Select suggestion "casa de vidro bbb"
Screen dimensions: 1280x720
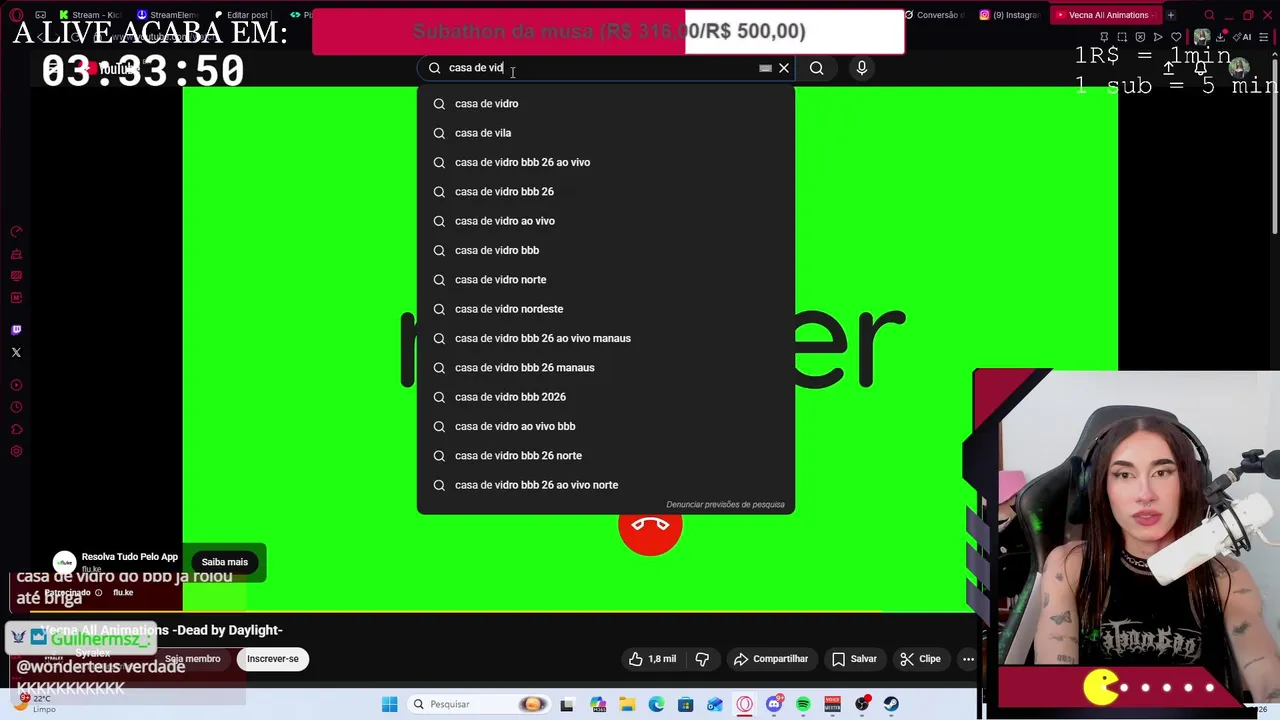click(606, 250)
